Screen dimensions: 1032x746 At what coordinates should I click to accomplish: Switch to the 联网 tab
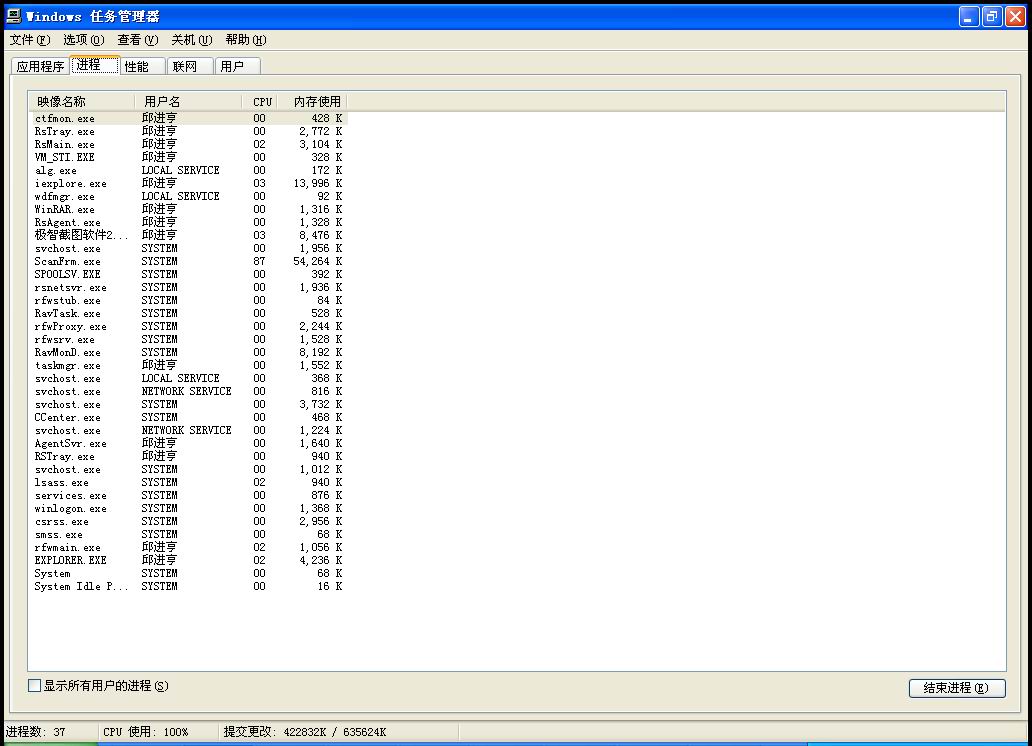pyautogui.click(x=185, y=67)
